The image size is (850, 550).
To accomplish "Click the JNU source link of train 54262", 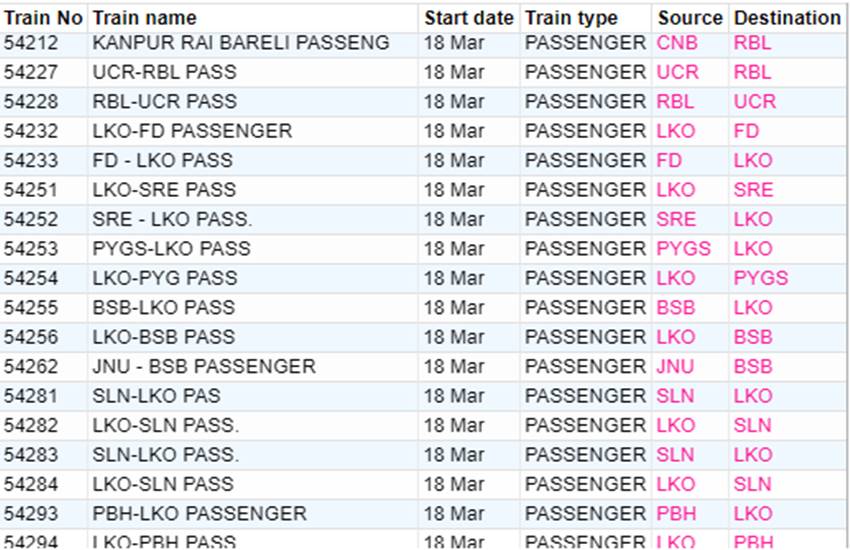I will pos(675,366).
